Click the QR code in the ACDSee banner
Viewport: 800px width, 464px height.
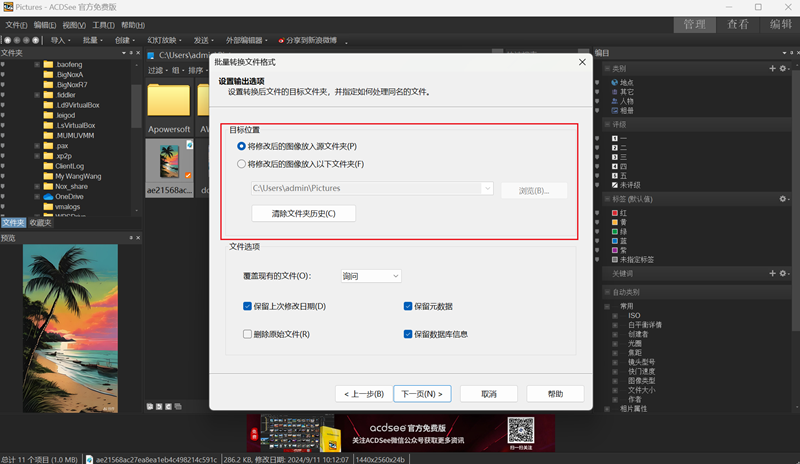click(x=521, y=430)
